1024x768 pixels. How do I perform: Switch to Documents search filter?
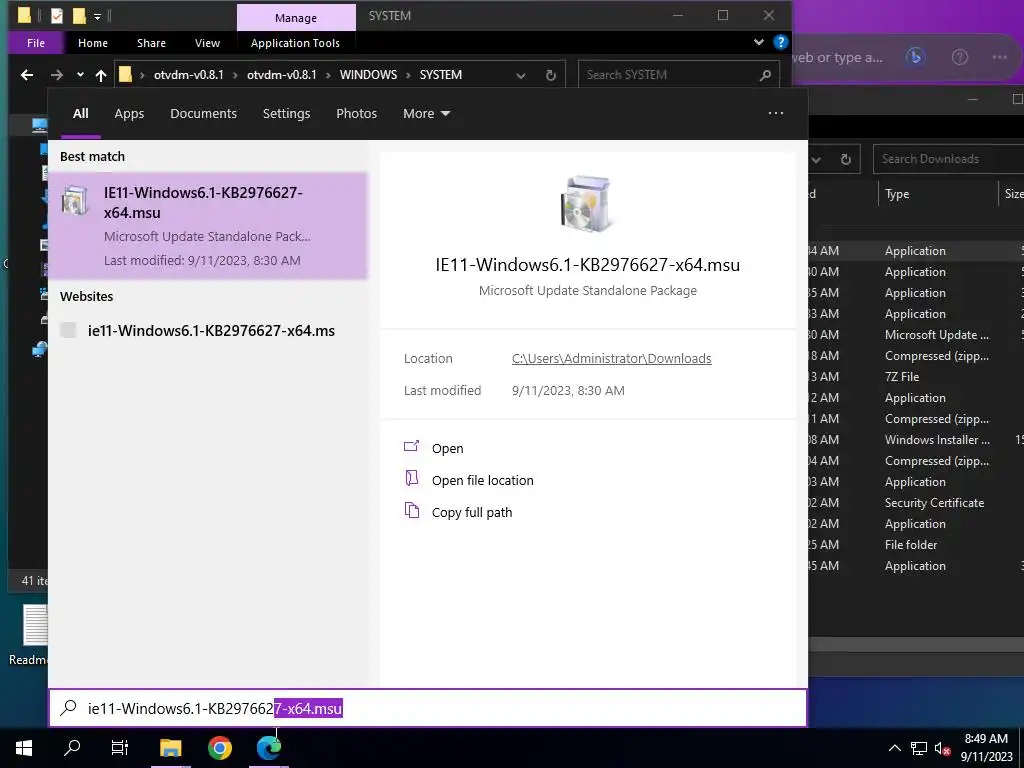(203, 113)
